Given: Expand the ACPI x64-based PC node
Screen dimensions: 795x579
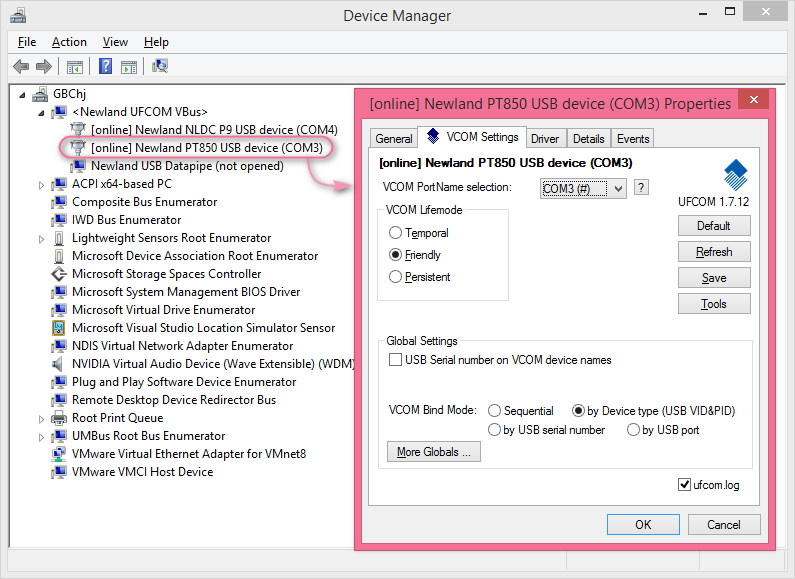Looking at the screenshot, I should tap(41, 185).
